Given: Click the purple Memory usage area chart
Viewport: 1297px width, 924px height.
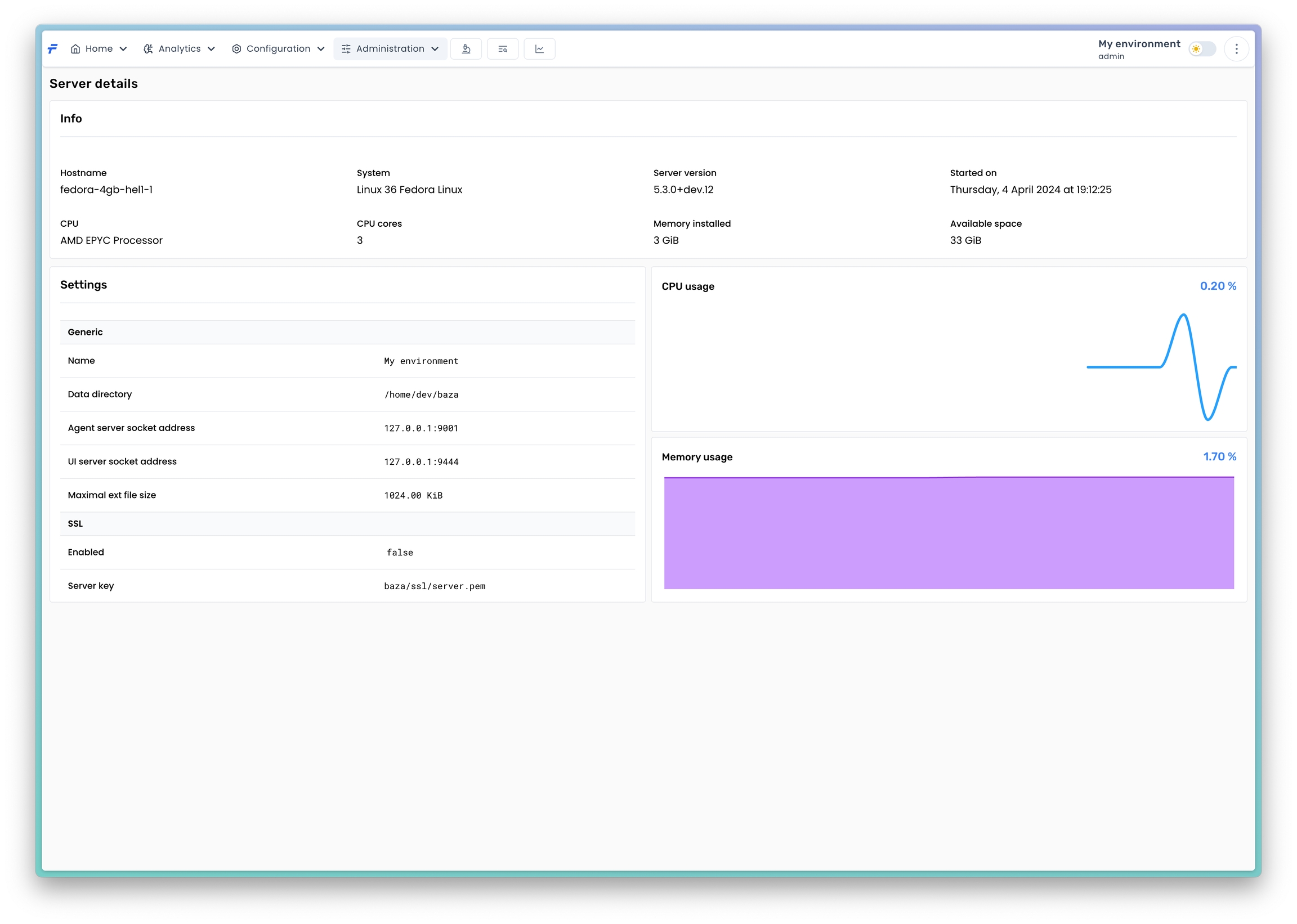Looking at the screenshot, I should coord(948,533).
